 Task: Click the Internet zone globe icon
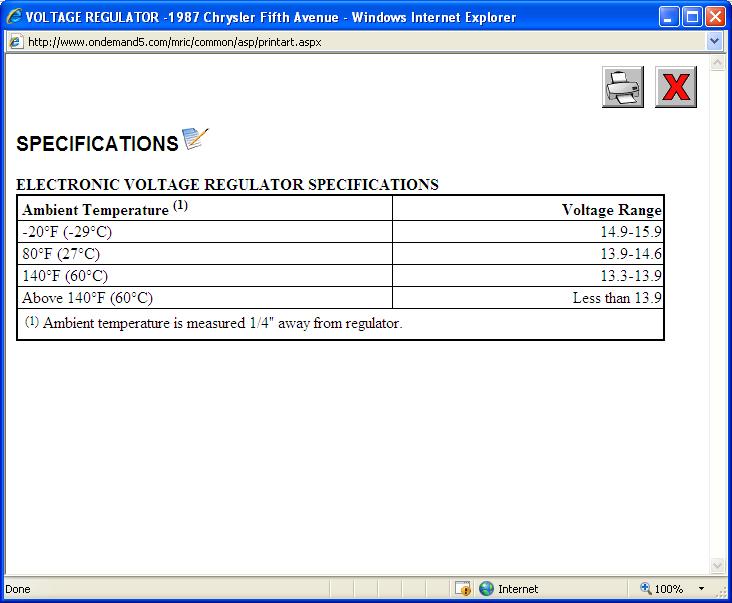486,589
